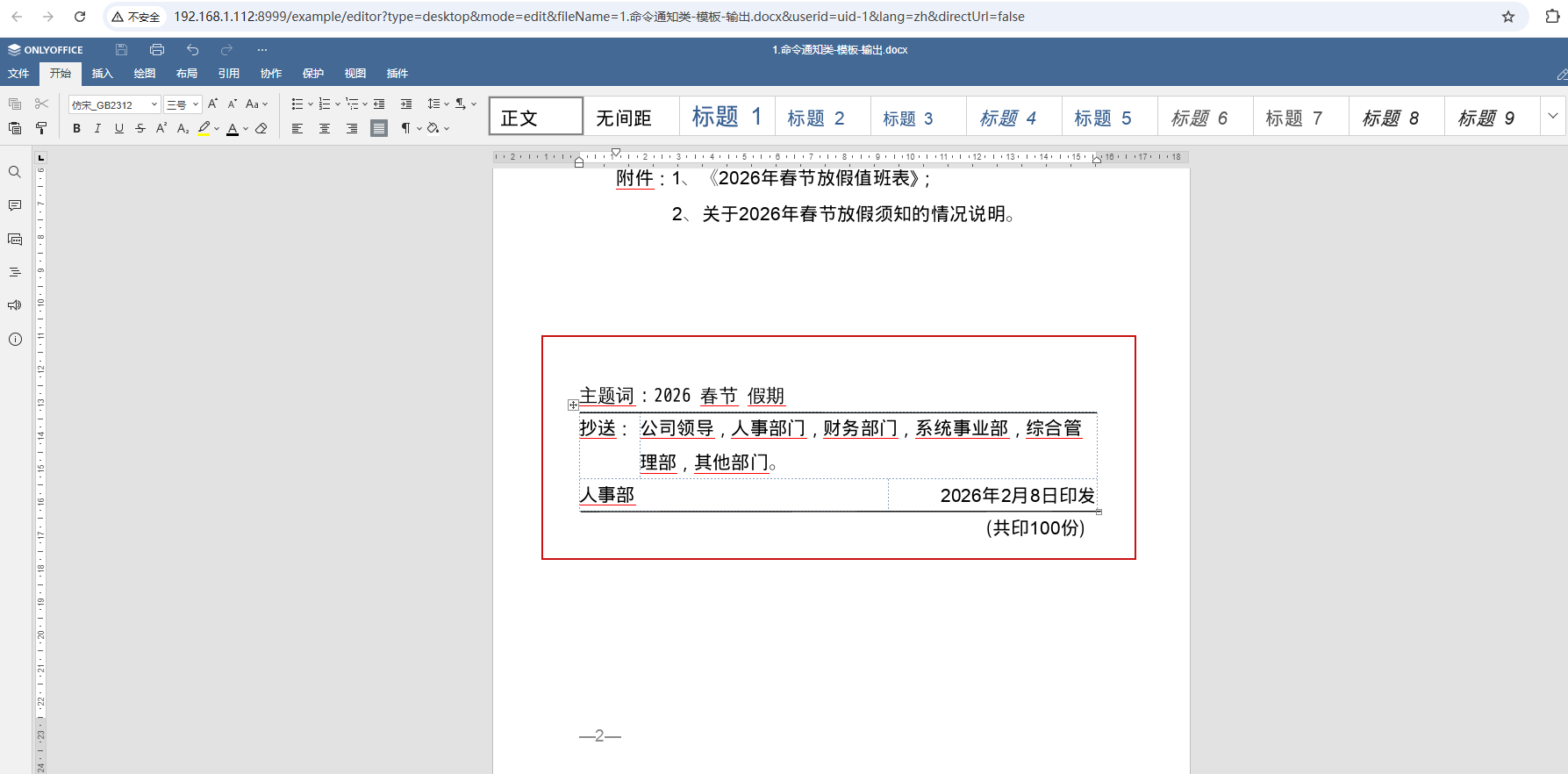Switch to the 插入 tab
Screen dimensions: 1568x774
(103, 74)
